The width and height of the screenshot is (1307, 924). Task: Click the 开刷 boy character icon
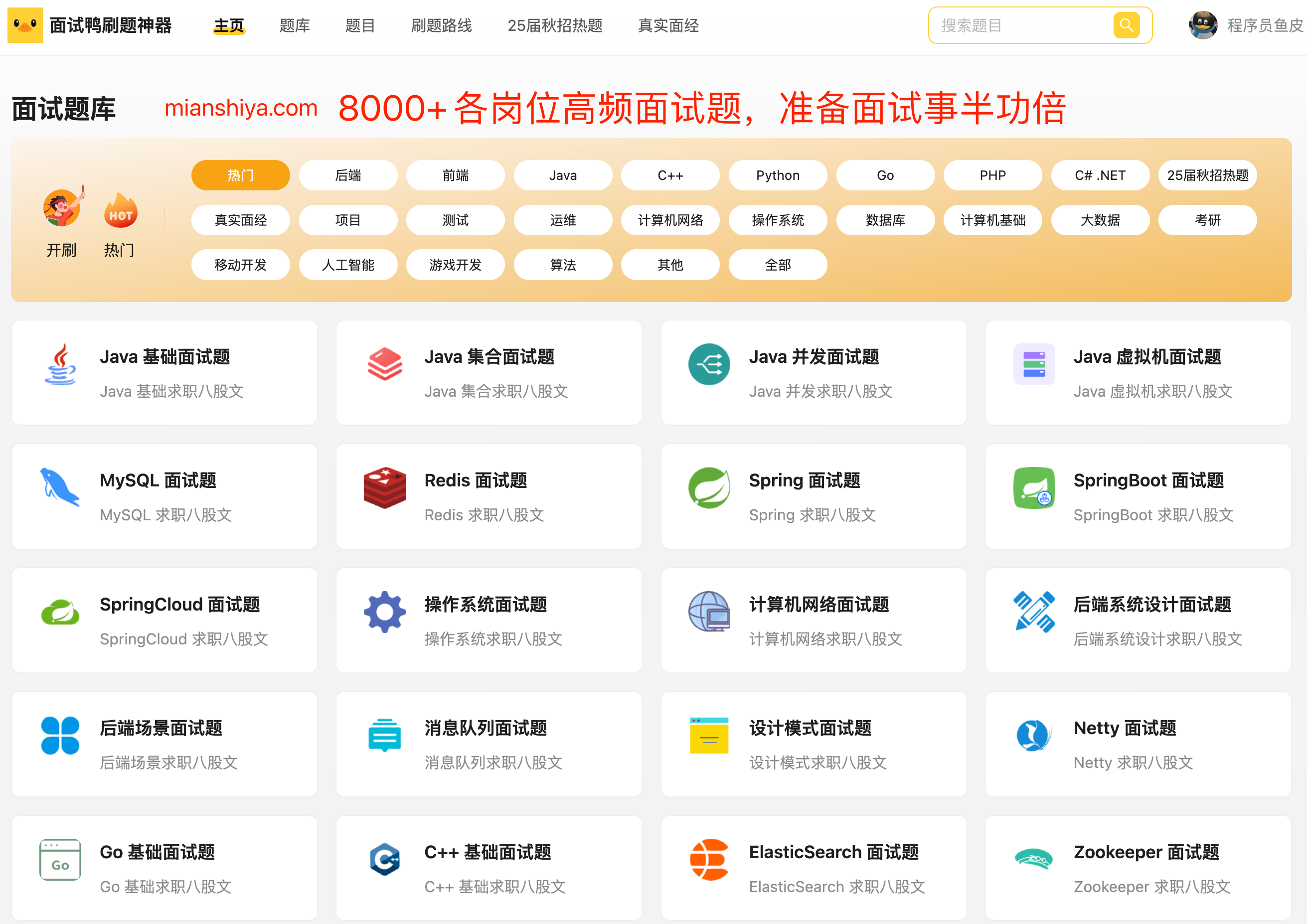[x=63, y=206]
